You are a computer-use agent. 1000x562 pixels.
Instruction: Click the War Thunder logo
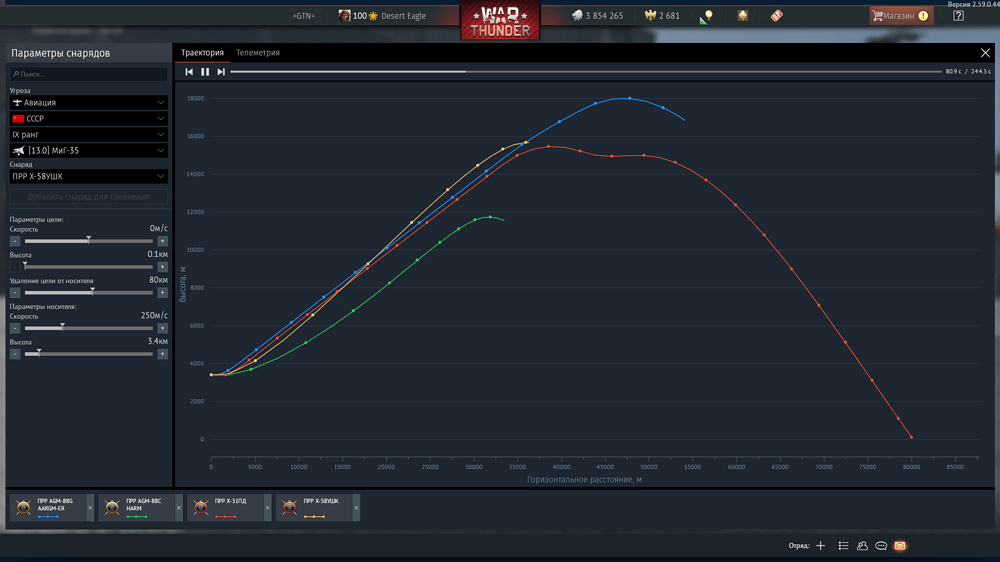click(500, 21)
